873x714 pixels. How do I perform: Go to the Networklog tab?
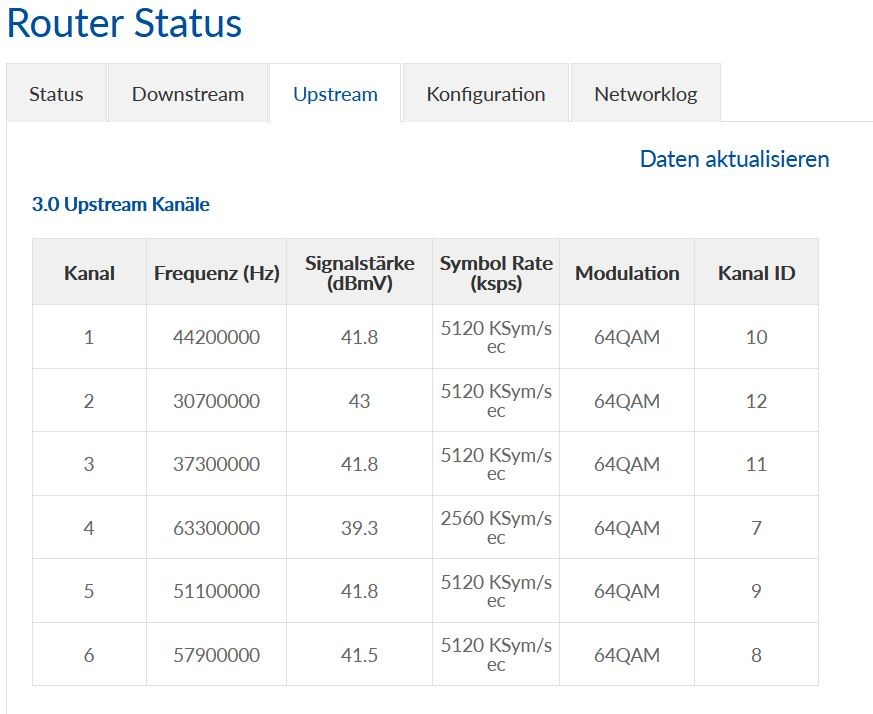[x=645, y=94]
